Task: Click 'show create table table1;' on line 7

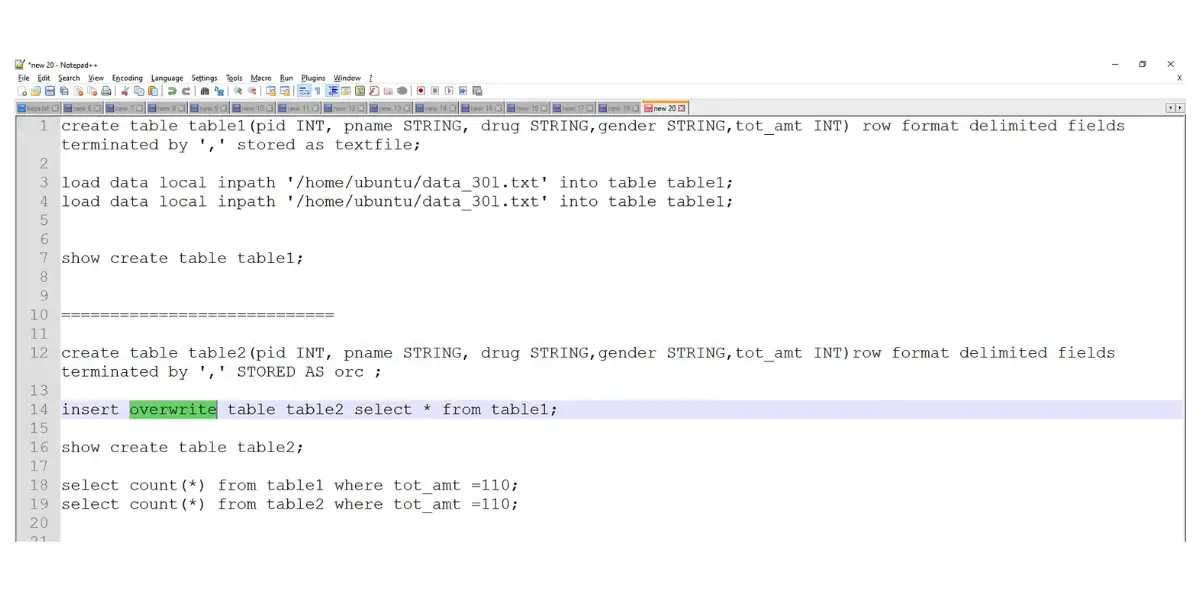Action: tap(182, 258)
